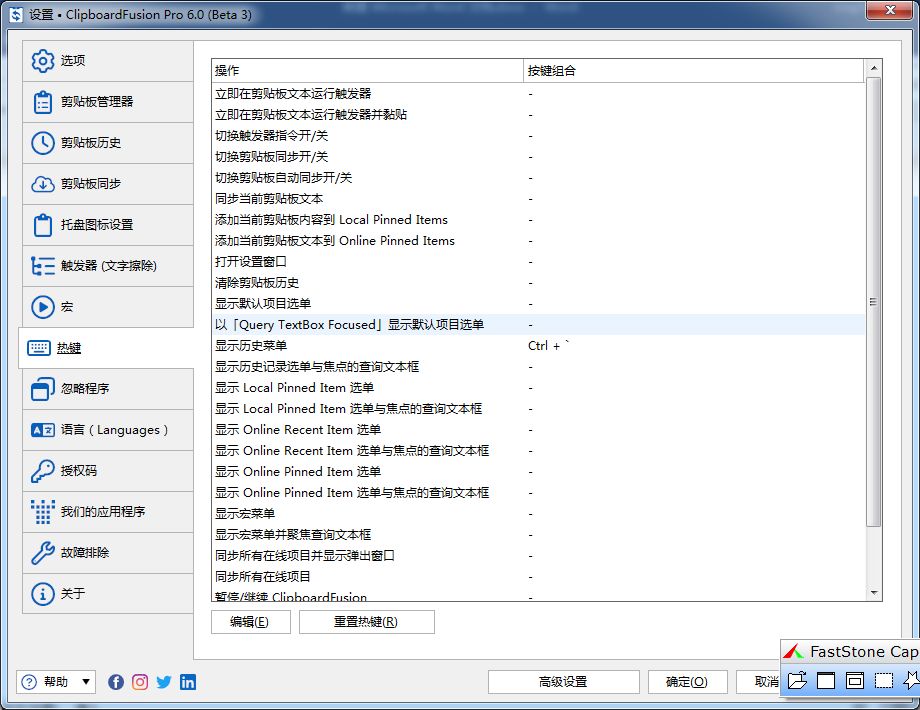The image size is (920, 710).
Task: Click the 语言 (Languages) icon
Action: pos(43,430)
